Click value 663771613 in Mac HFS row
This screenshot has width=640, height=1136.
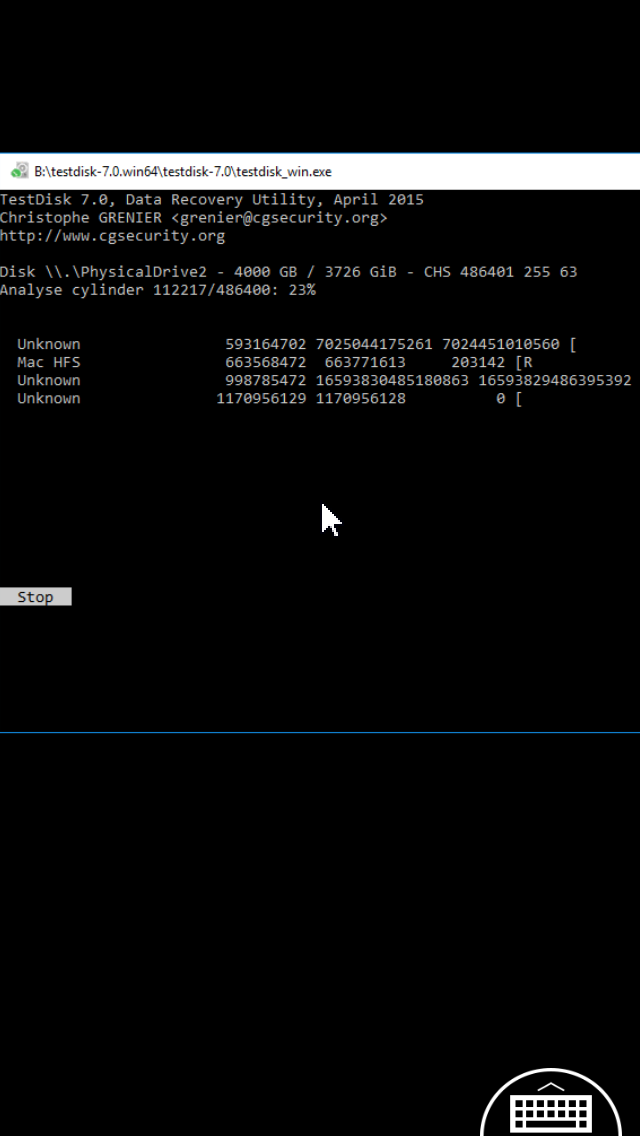[365, 362]
